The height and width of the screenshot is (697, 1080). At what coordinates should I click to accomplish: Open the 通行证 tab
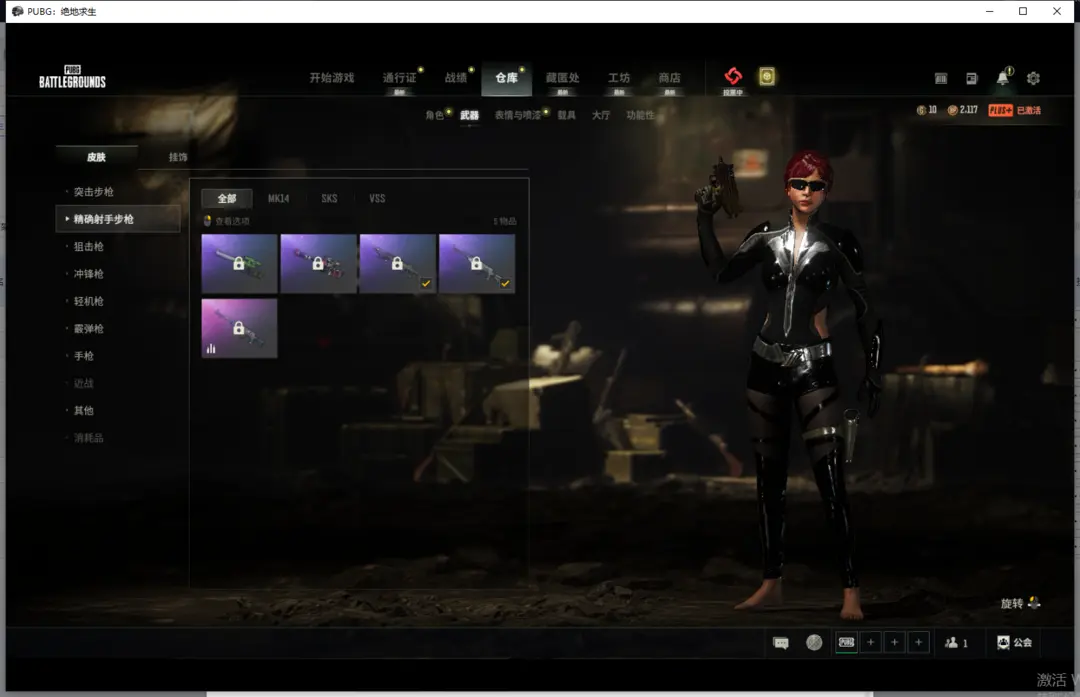399,78
